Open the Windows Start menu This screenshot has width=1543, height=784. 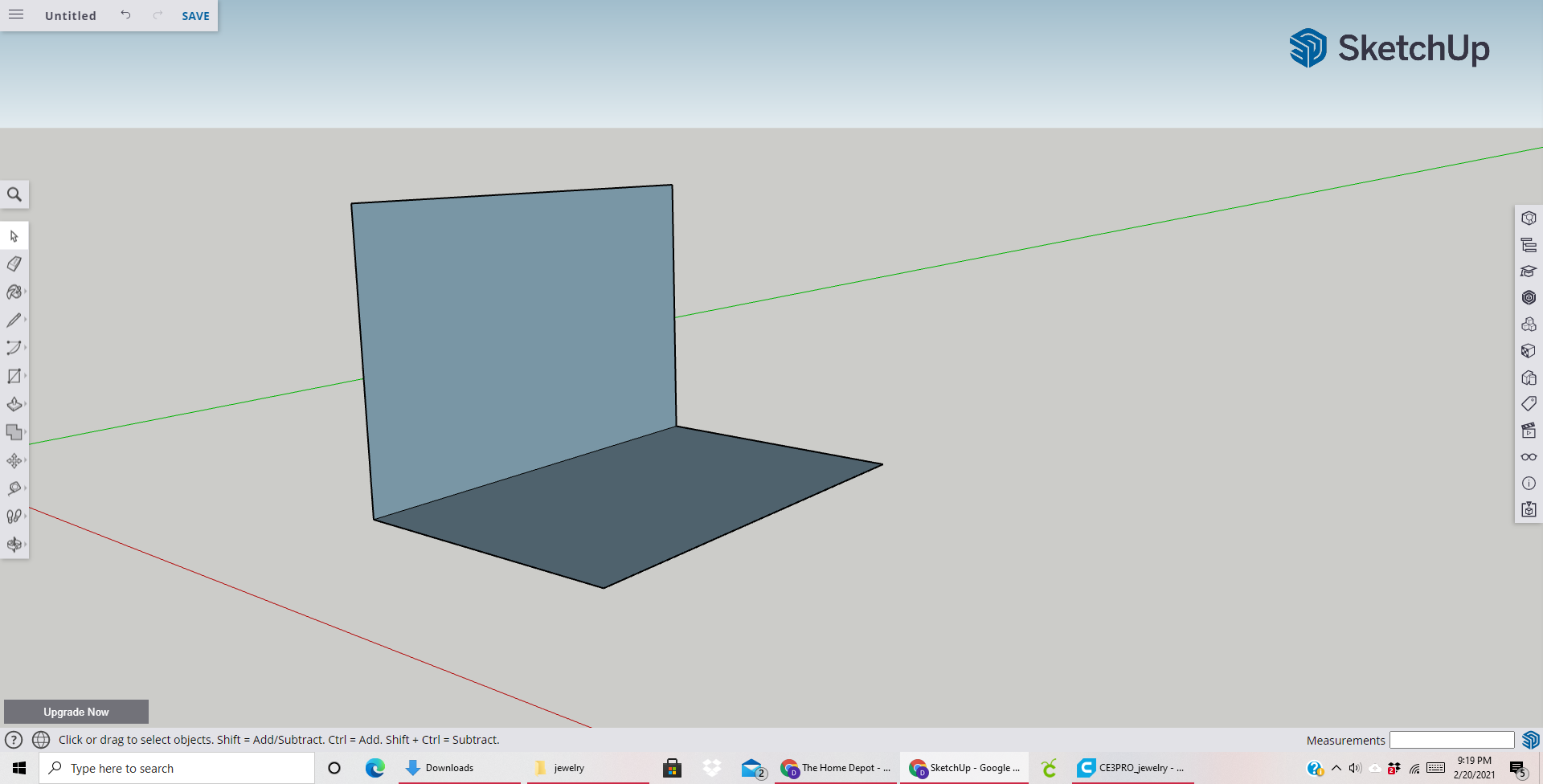click(x=18, y=768)
